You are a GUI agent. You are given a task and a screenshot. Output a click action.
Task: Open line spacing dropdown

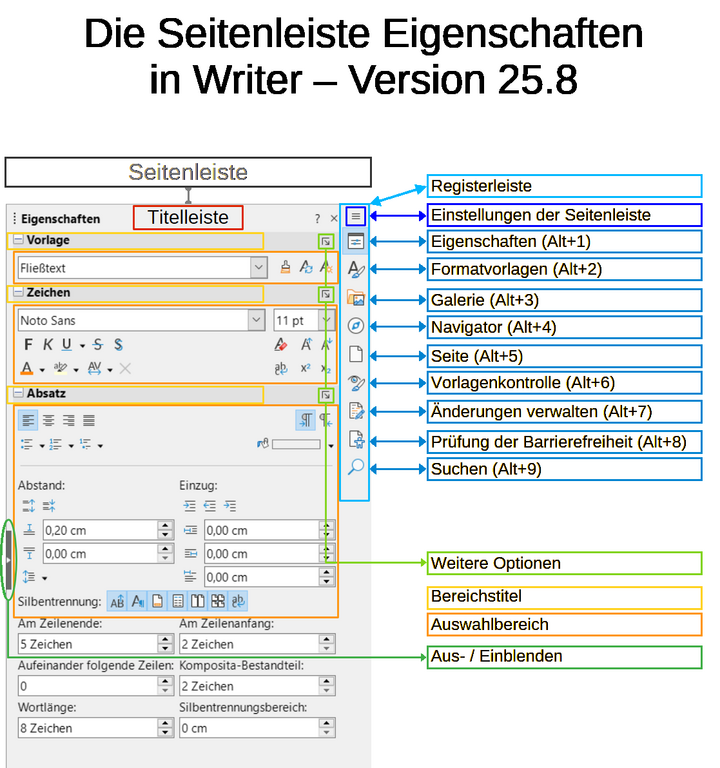45,578
